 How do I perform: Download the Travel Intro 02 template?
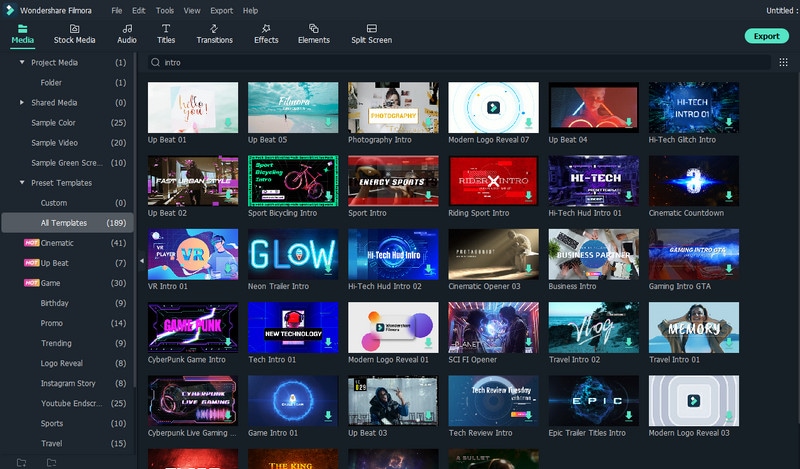628,342
